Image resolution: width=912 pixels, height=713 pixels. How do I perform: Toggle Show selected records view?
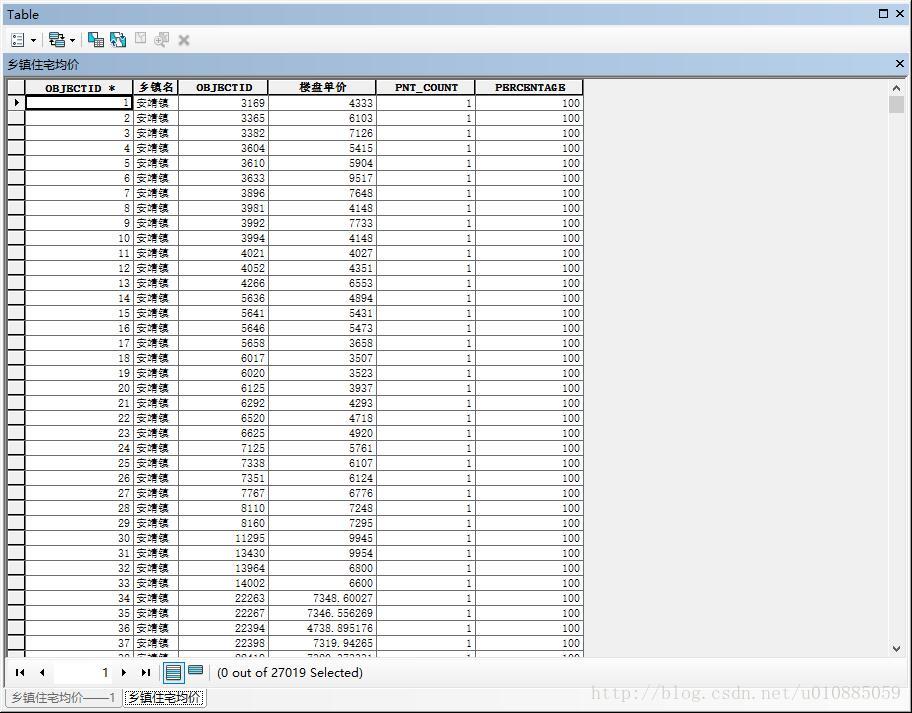(196, 671)
